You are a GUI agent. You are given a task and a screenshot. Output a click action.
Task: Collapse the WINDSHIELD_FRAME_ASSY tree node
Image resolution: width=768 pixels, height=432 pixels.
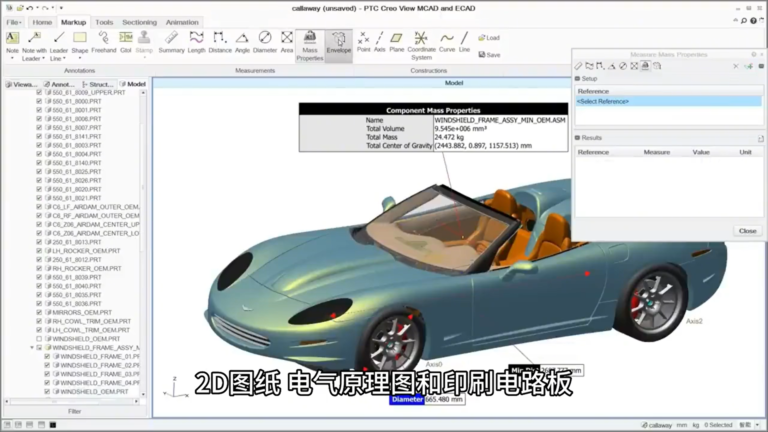(32, 348)
